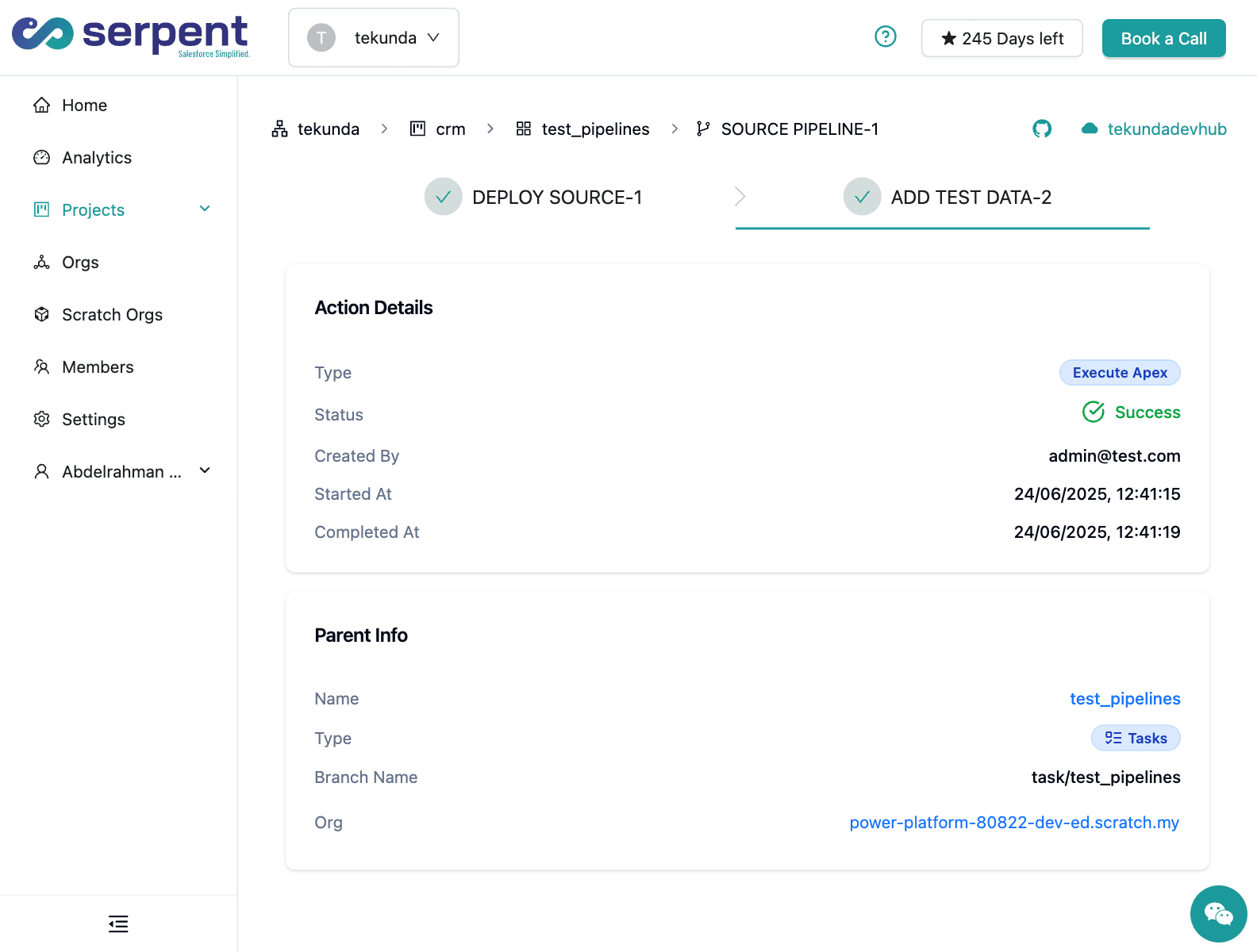
Task: Click the Scratch Orgs cube icon
Action: click(x=42, y=314)
